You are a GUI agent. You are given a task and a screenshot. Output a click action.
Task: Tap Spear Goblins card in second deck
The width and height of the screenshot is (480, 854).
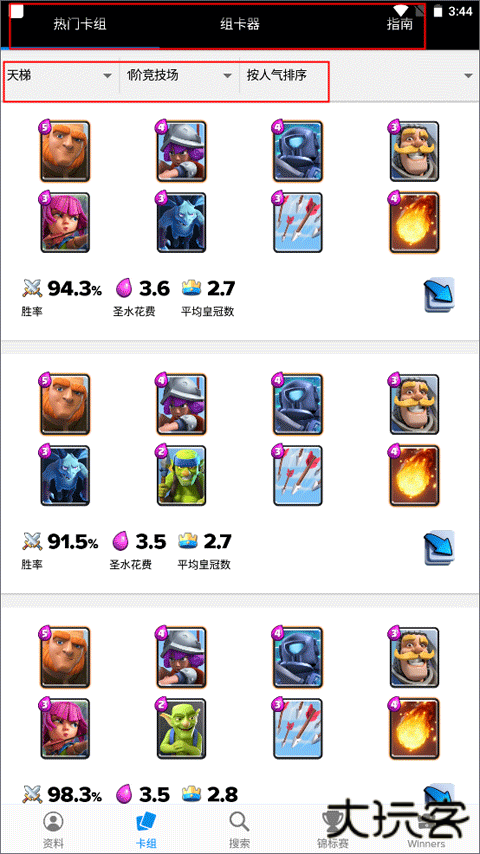pyautogui.click(x=181, y=475)
